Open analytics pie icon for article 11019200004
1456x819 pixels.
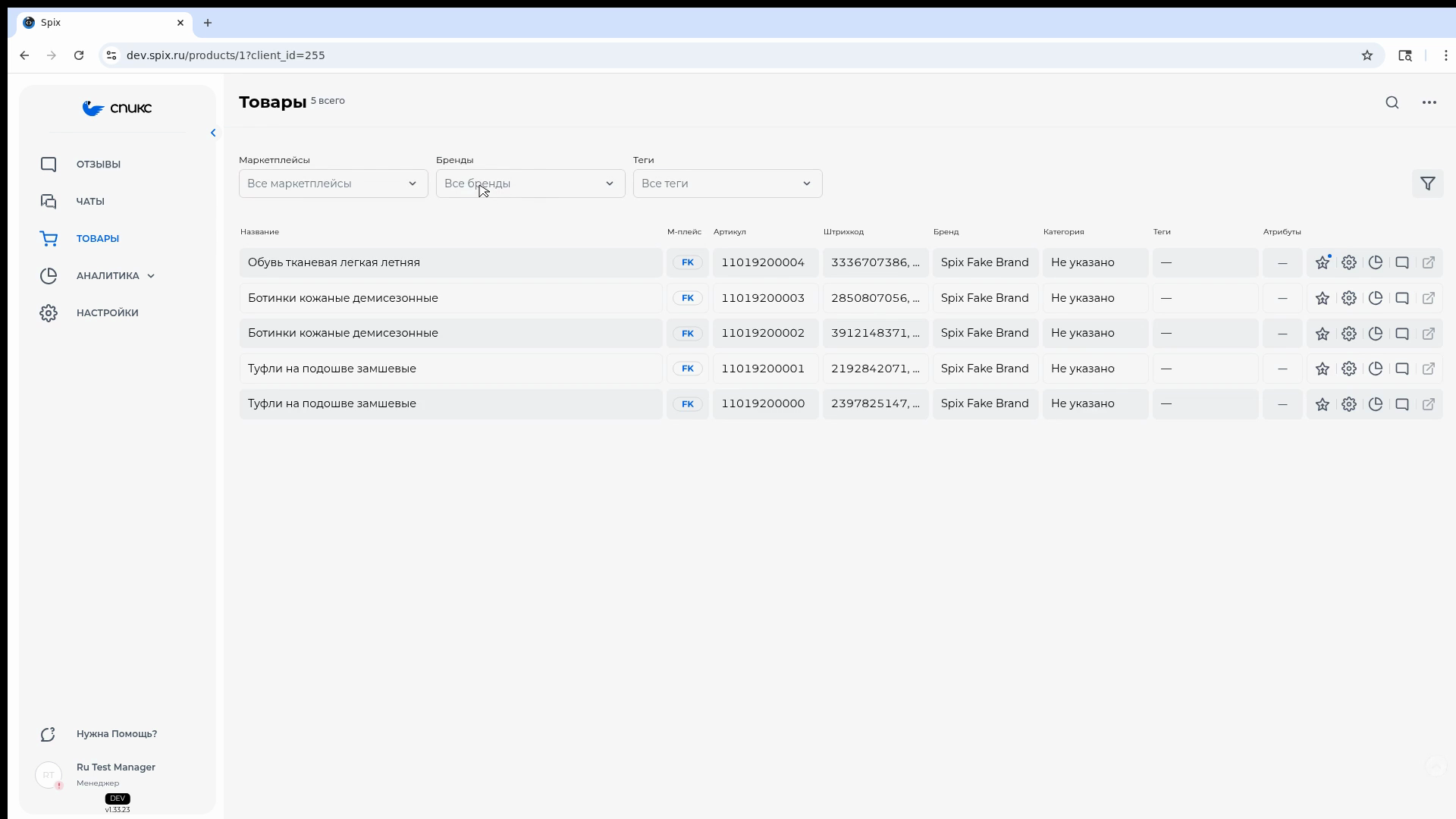[x=1376, y=262]
